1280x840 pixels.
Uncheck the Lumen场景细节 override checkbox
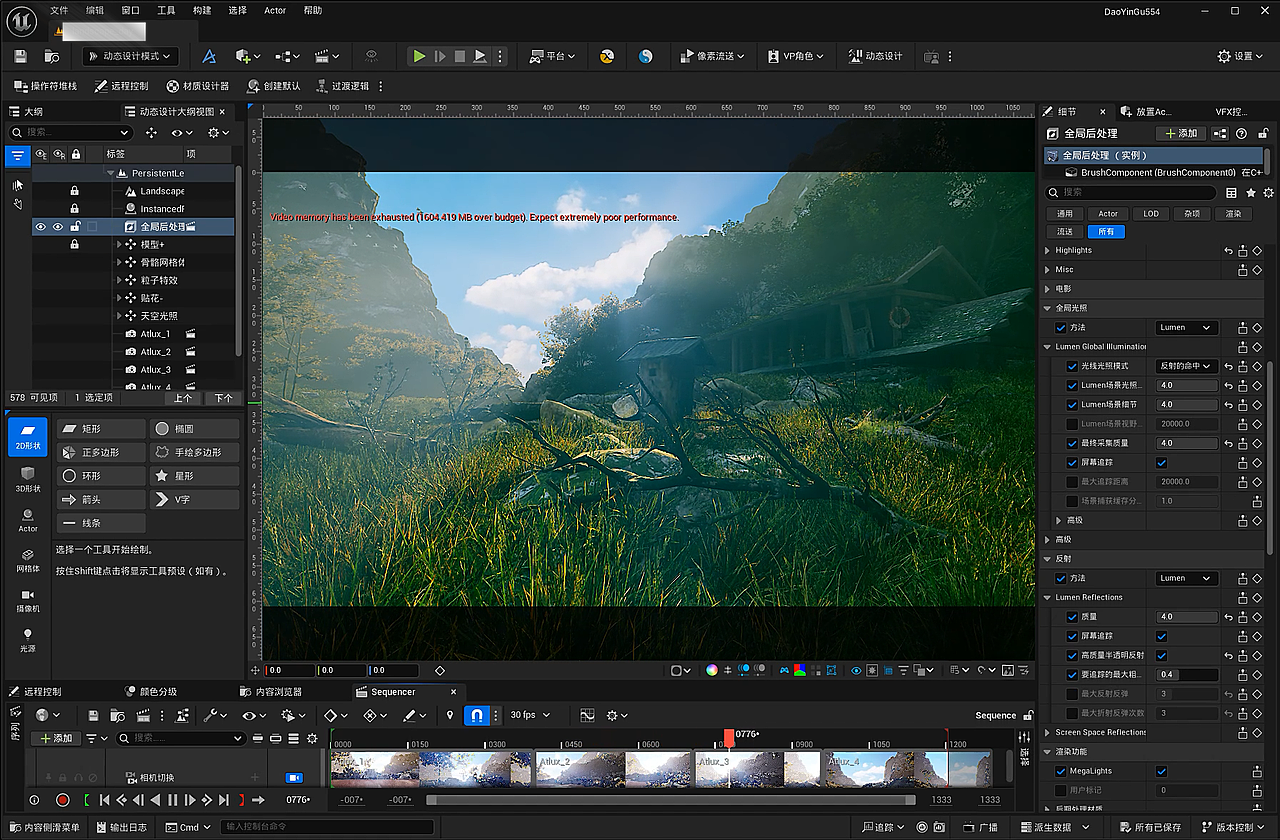[x=1072, y=405]
